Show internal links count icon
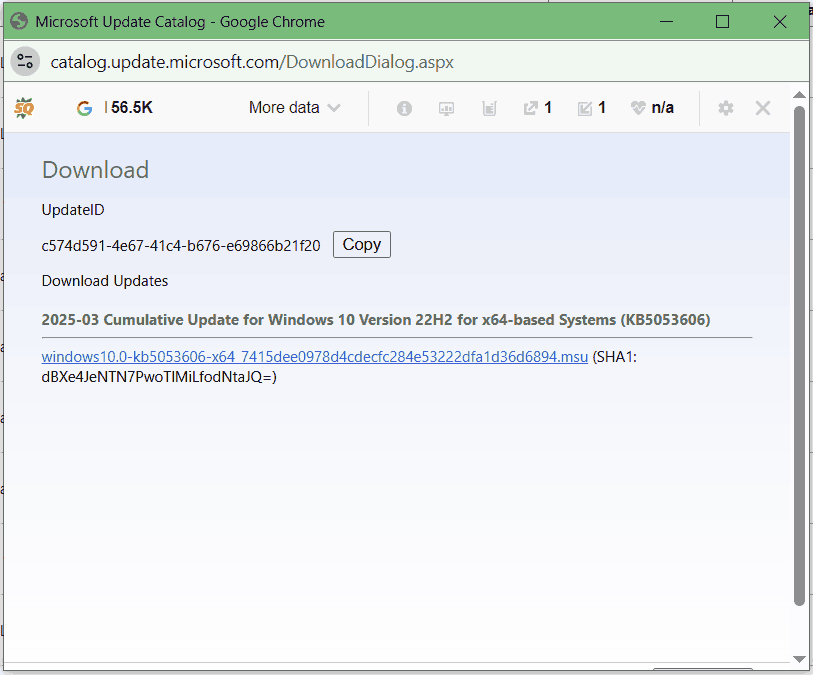Screen dimensions: 813x675 coord(584,108)
